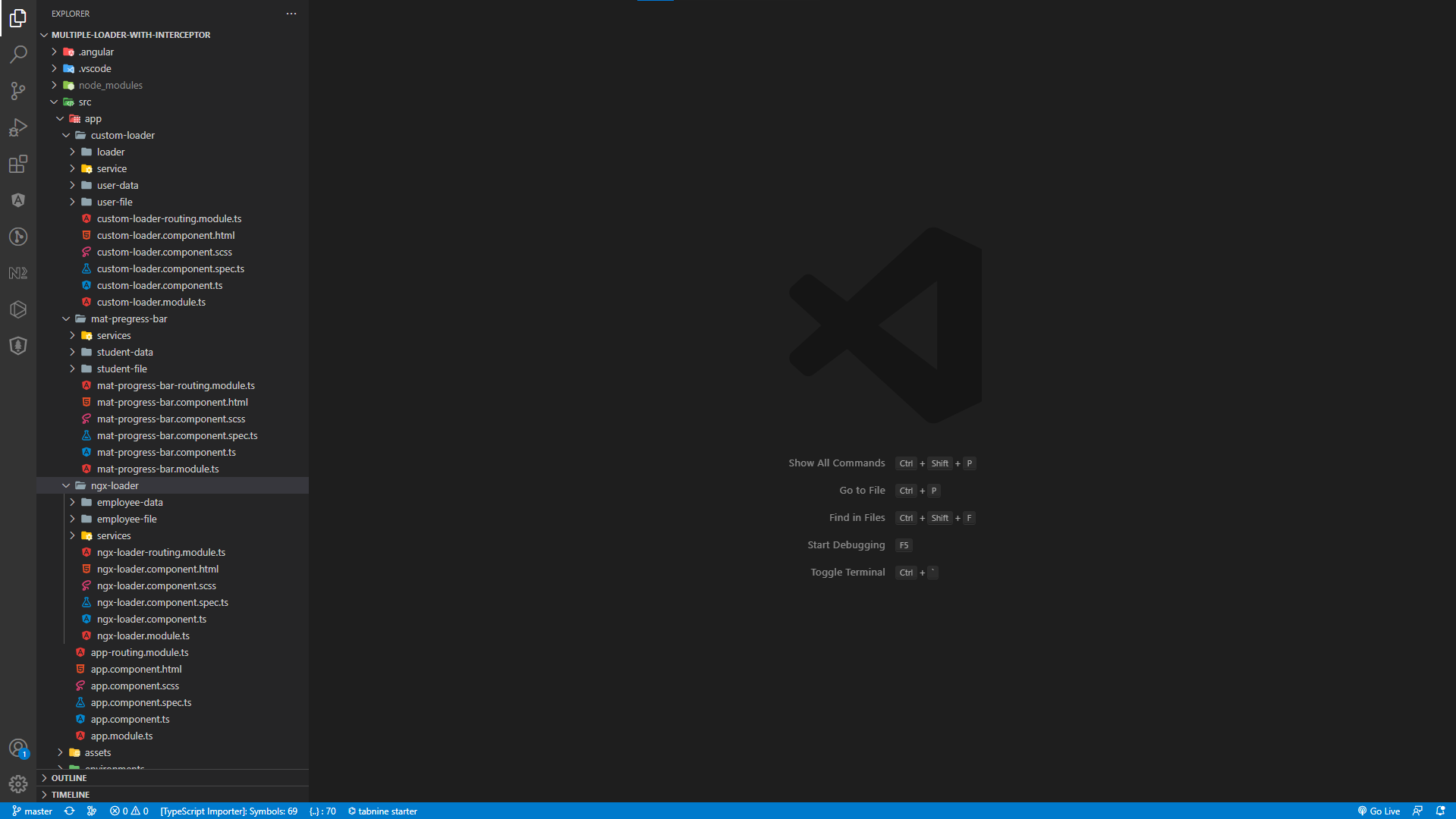The width and height of the screenshot is (1456, 819).
Task: Open the Angular icon in activity bar
Action: point(18,200)
